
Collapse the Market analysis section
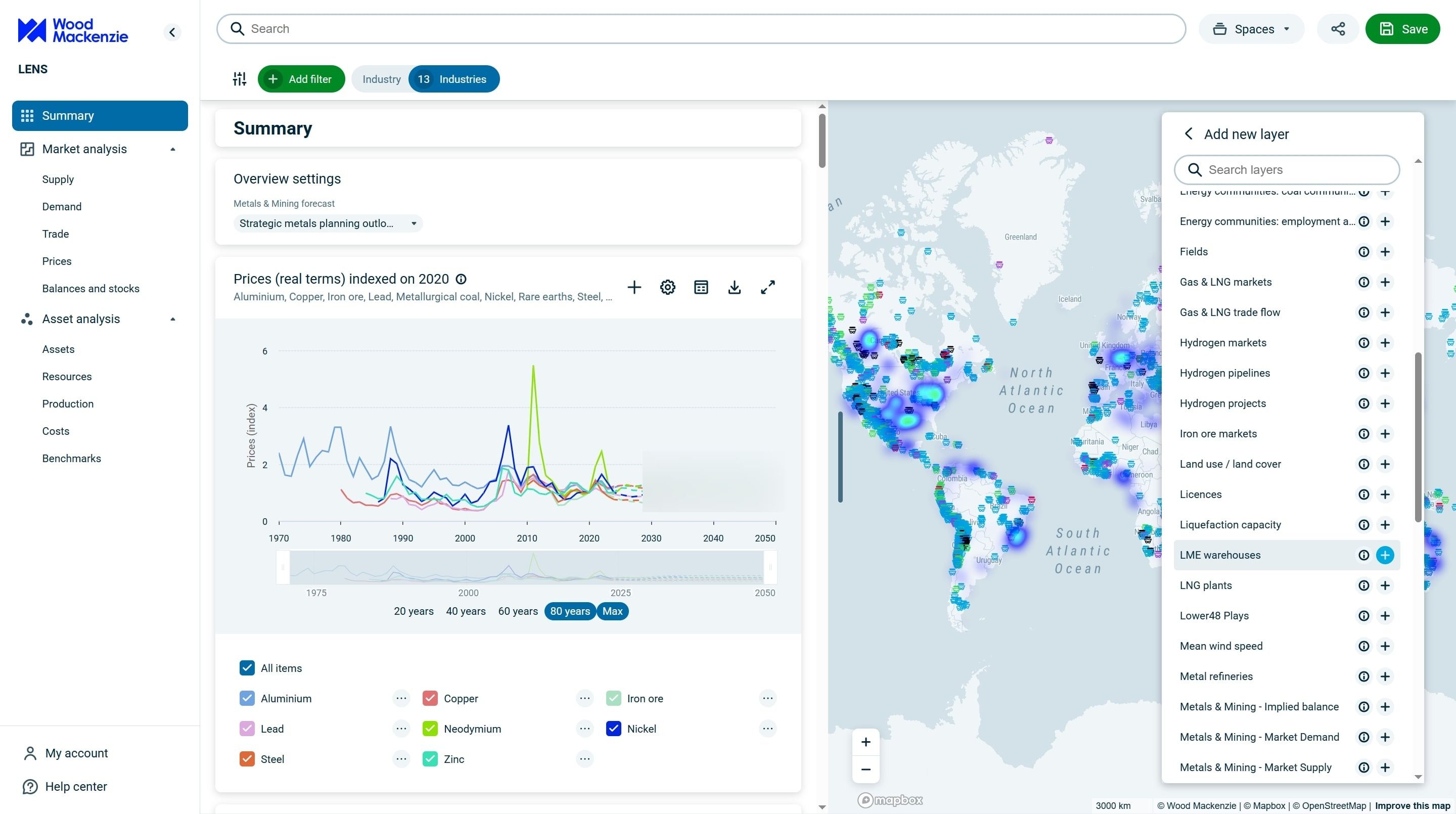point(173,149)
